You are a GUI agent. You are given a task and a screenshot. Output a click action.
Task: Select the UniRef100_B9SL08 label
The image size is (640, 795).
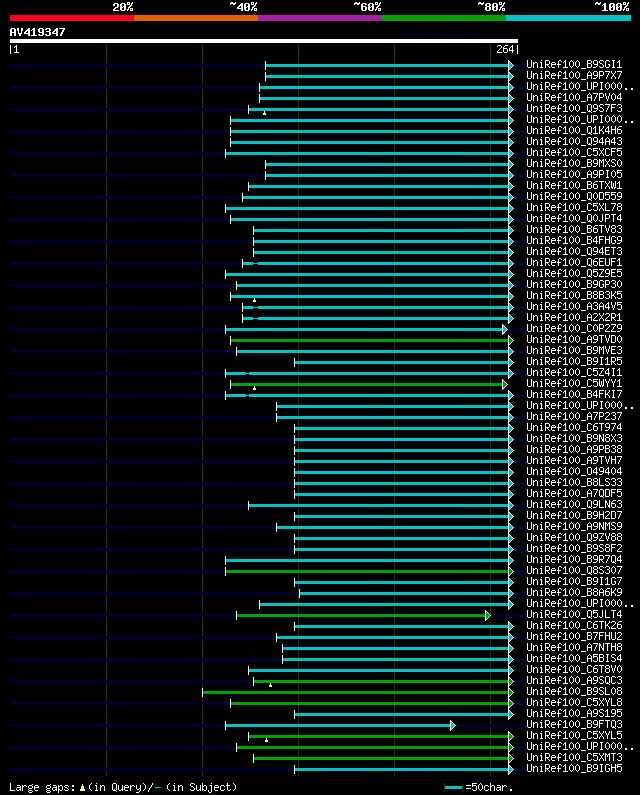574,692
